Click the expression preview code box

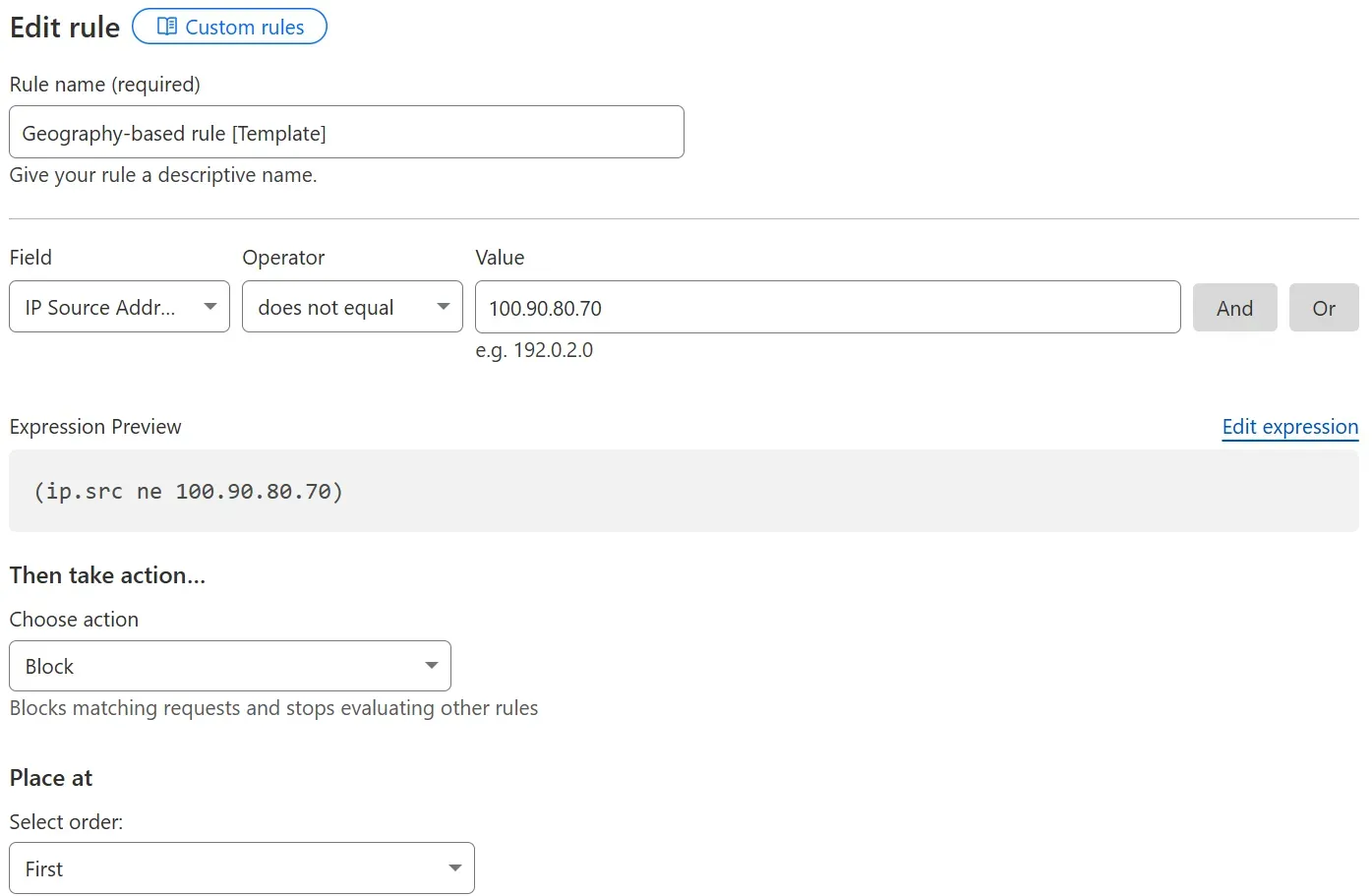[x=683, y=491]
